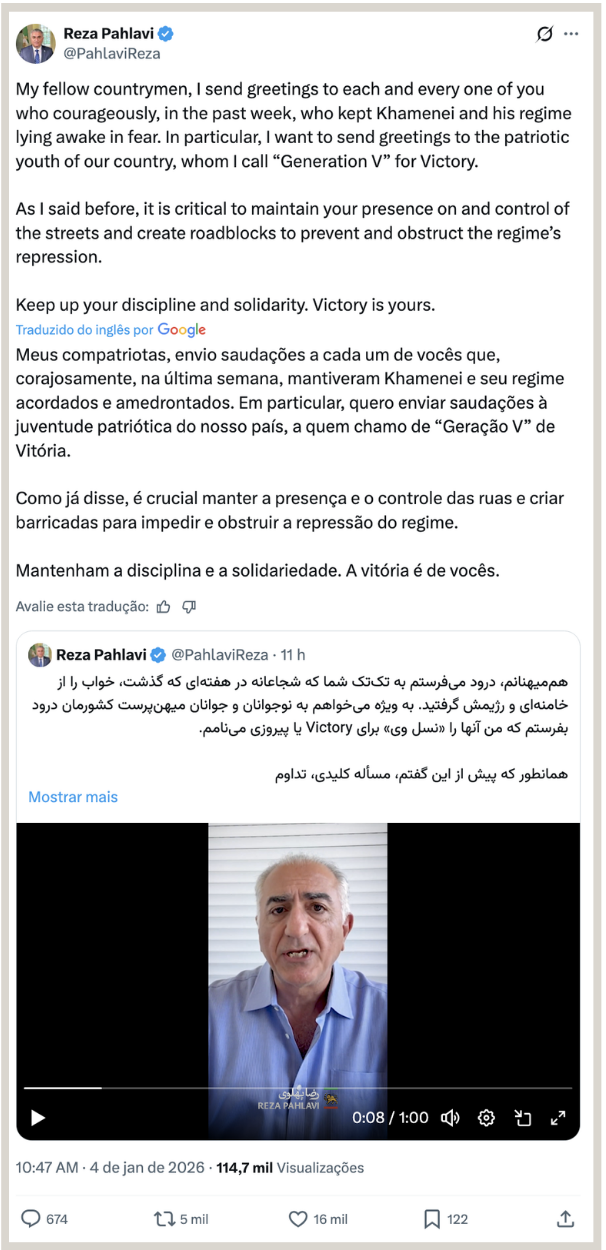Open the three-dot more options menu
The width and height of the screenshot is (606, 1250).
[571, 34]
